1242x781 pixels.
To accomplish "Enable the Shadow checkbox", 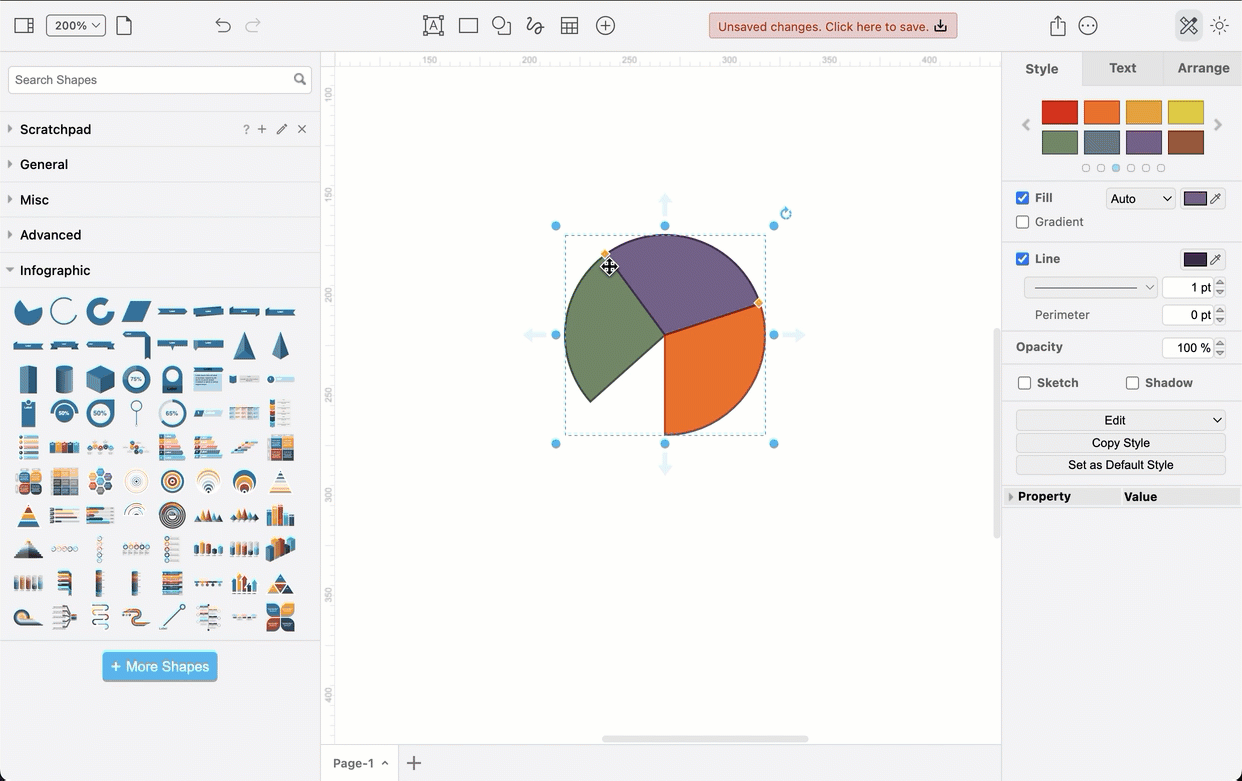I will tap(1131, 382).
